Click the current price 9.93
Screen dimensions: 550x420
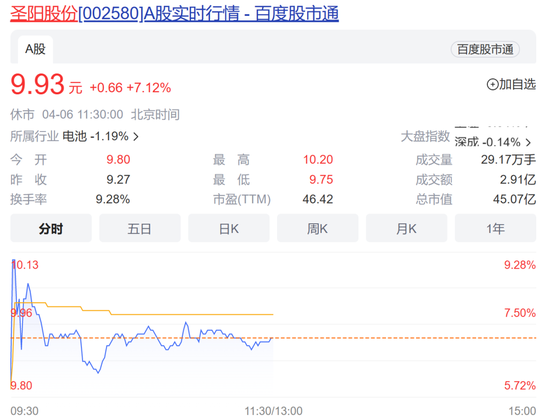[x=38, y=85]
